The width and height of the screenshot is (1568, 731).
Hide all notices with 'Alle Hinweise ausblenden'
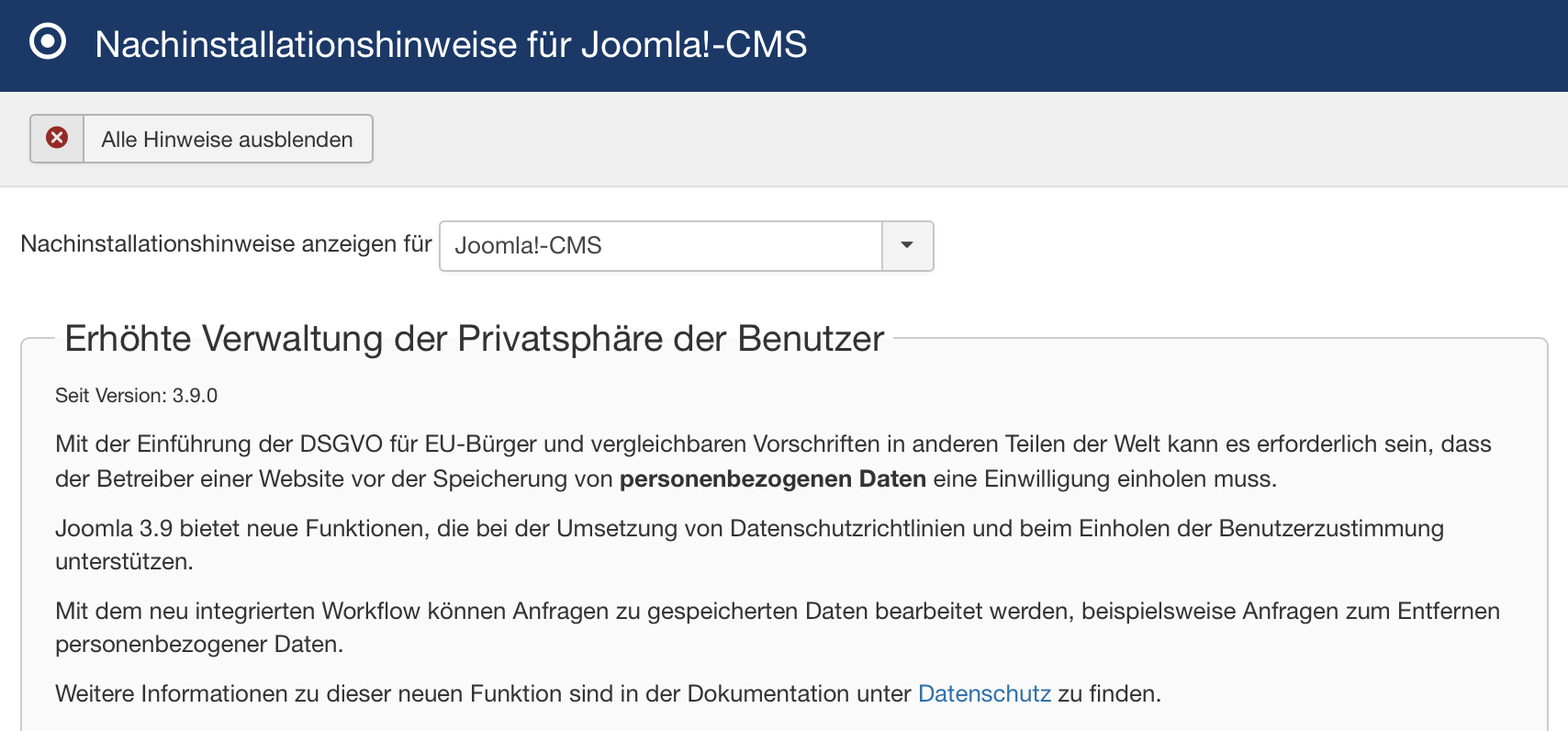coord(201,139)
